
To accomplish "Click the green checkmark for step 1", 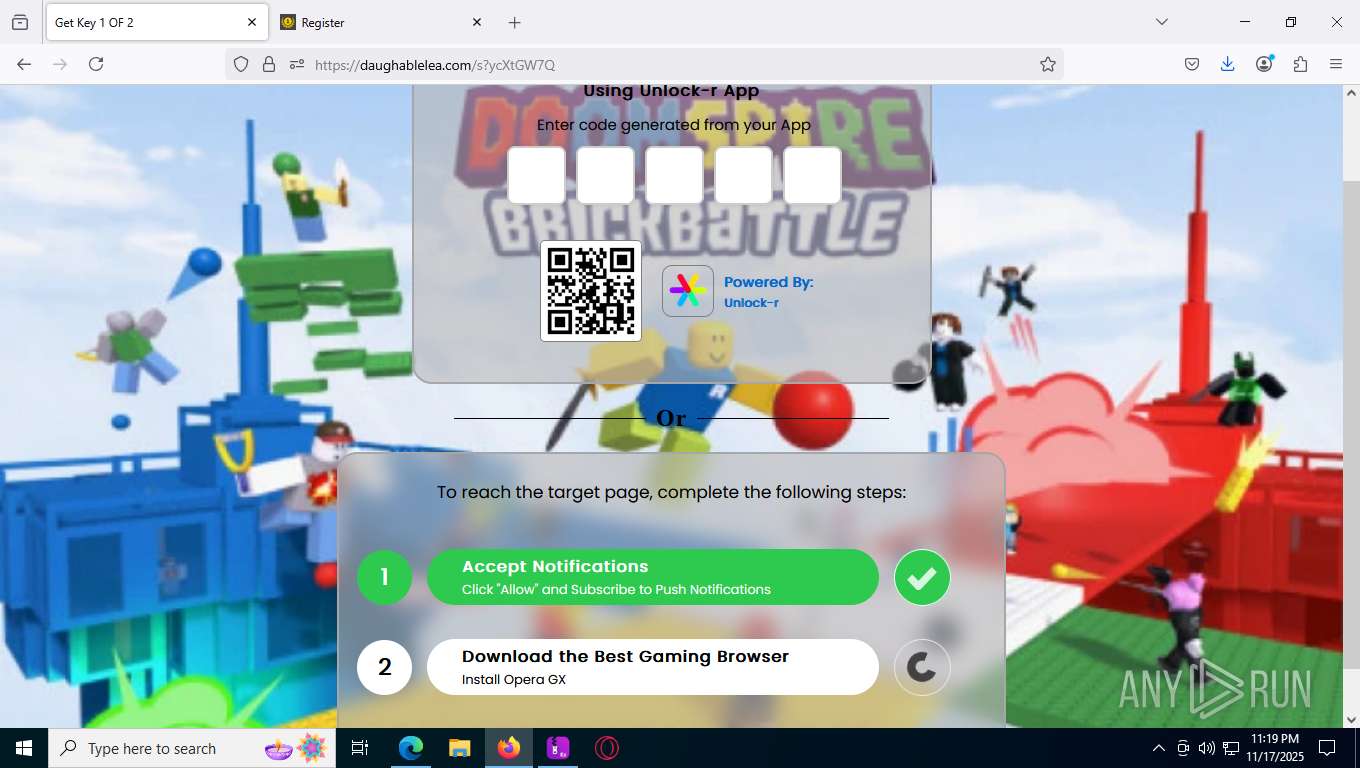I will [922, 577].
